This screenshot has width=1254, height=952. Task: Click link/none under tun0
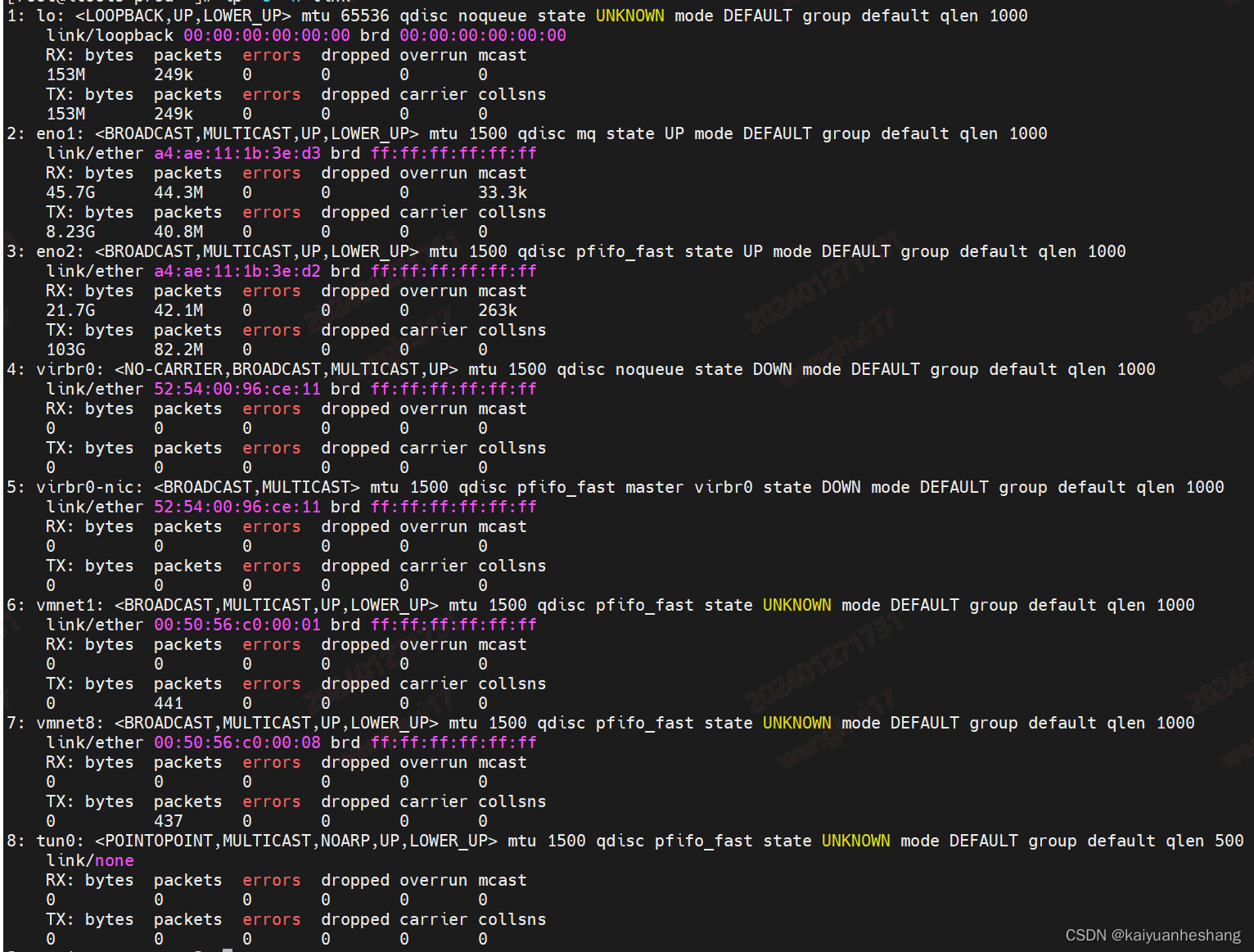[x=90, y=860]
